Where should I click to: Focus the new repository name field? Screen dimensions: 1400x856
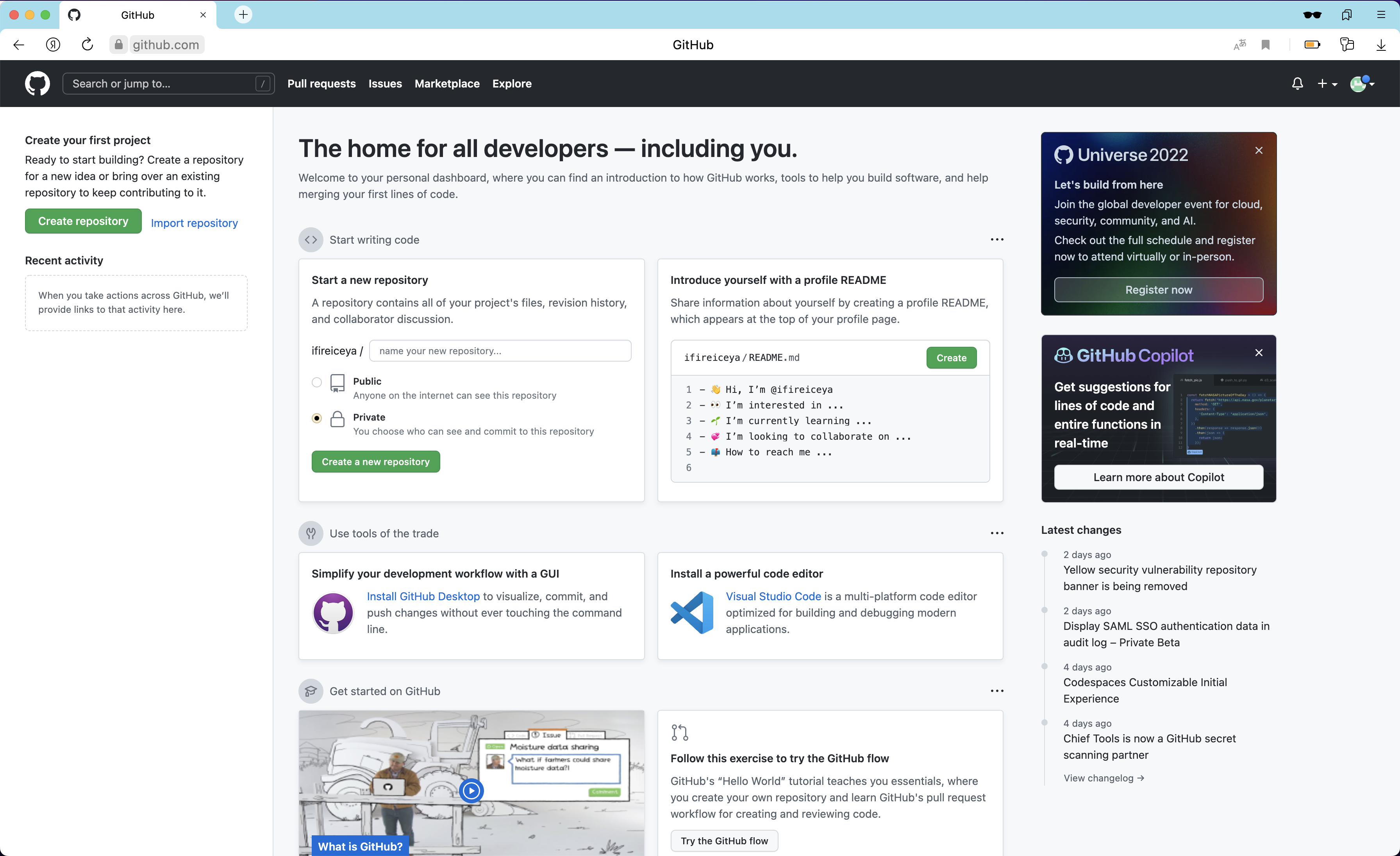500,350
